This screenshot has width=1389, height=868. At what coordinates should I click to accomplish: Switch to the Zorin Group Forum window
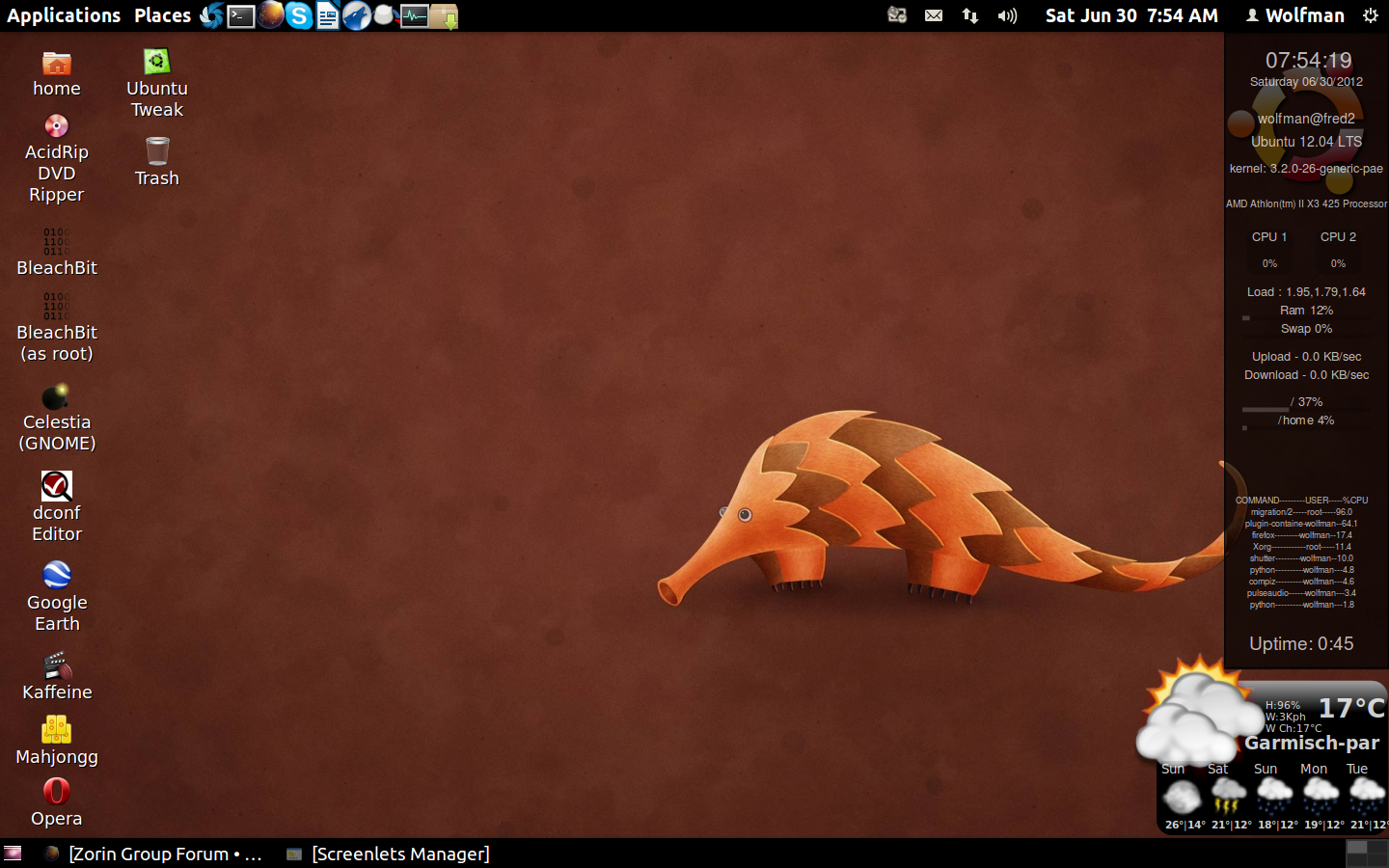tap(153, 854)
